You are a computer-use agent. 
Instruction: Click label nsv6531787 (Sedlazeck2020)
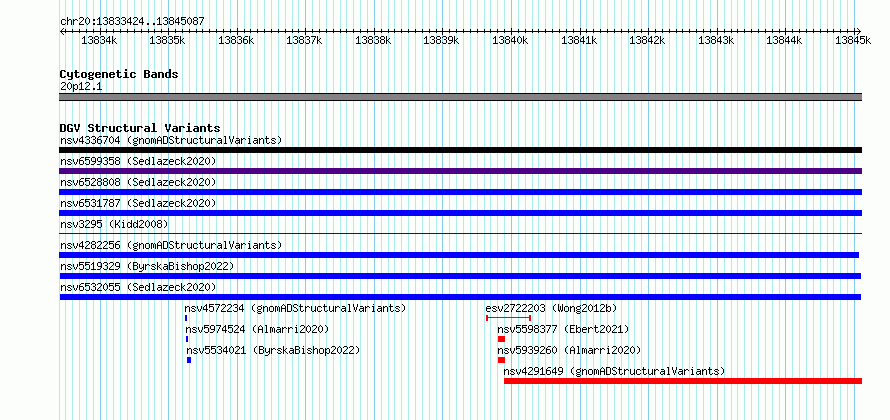[x=138, y=203]
